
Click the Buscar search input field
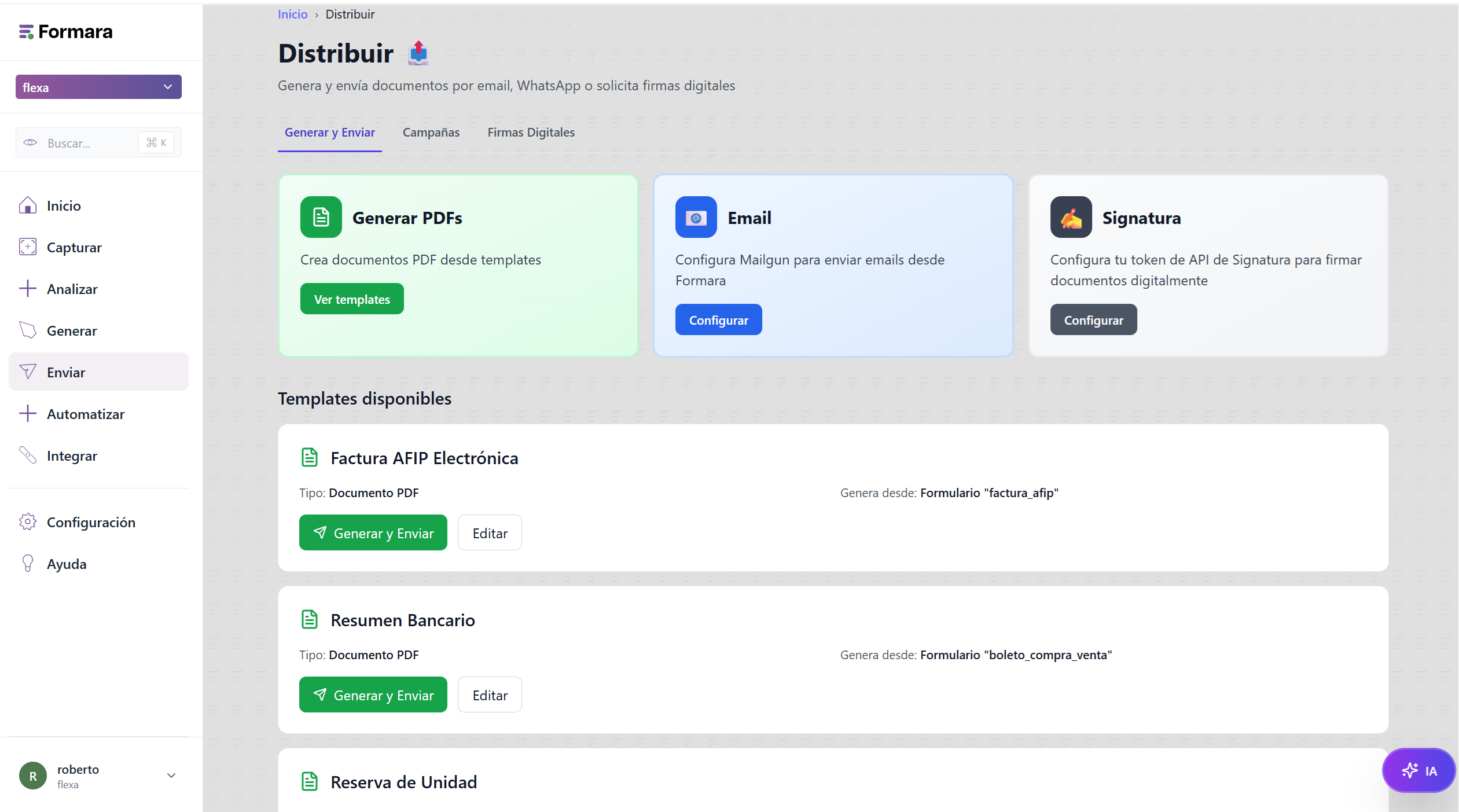click(98, 142)
